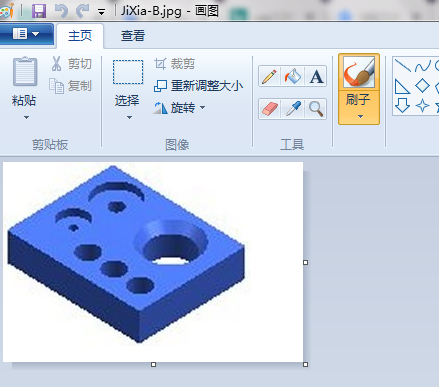Click the Brushes (刷子) icon
Viewport: 439px width, 387px height.
click(x=359, y=72)
